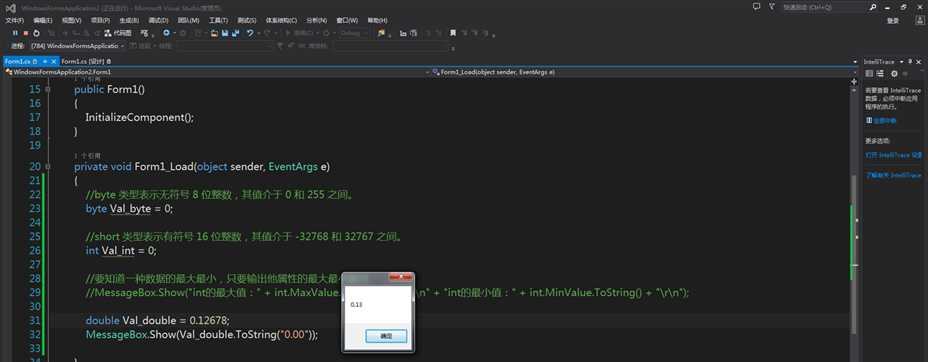
Task: Pin the Form1.cs tab
Action: point(45,62)
